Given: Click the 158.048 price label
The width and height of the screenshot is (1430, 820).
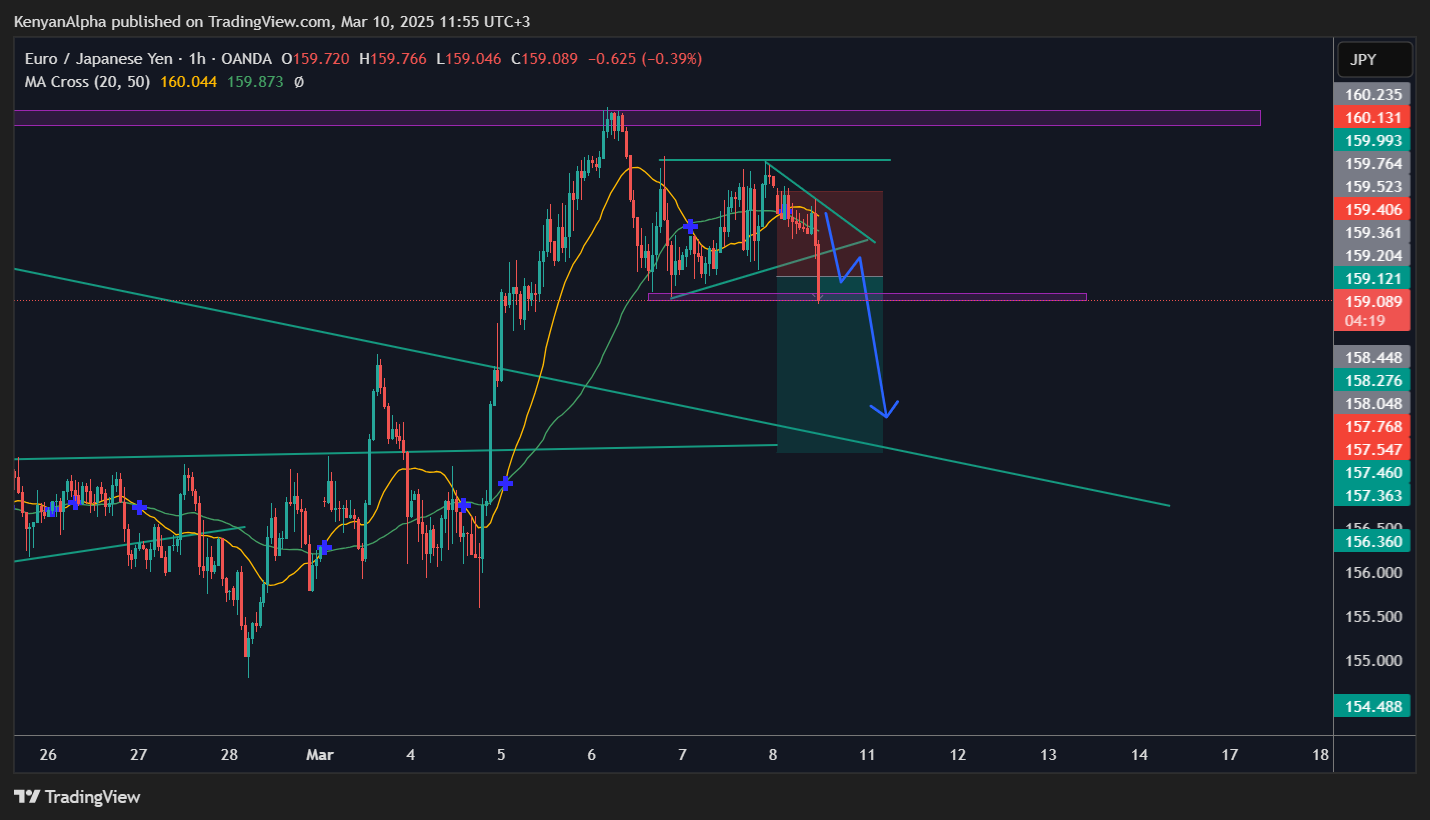Looking at the screenshot, I should click(x=1373, y=403).
